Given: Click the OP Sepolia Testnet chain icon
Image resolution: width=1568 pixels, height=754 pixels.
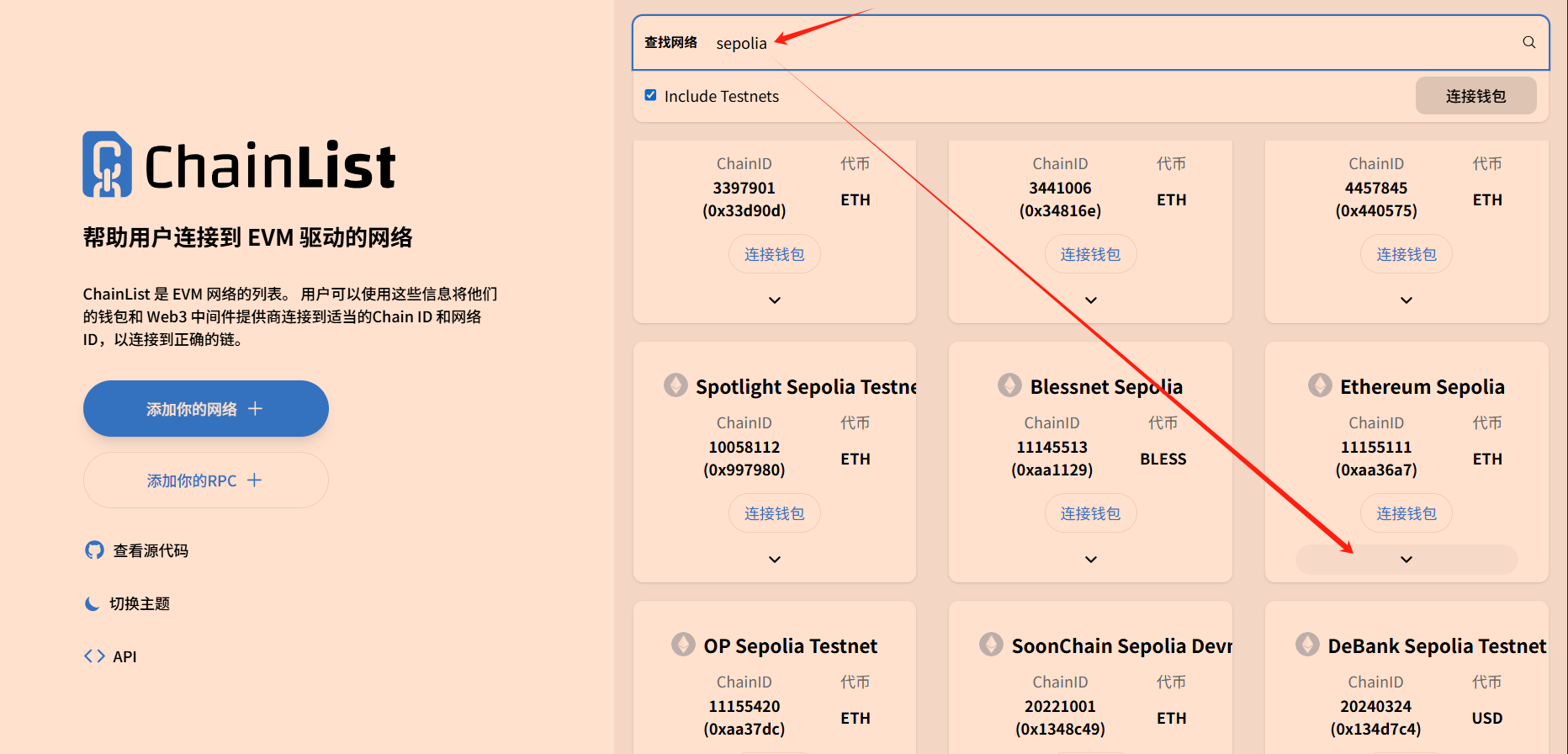Looking at the screenshot, I should coord(683,645).
